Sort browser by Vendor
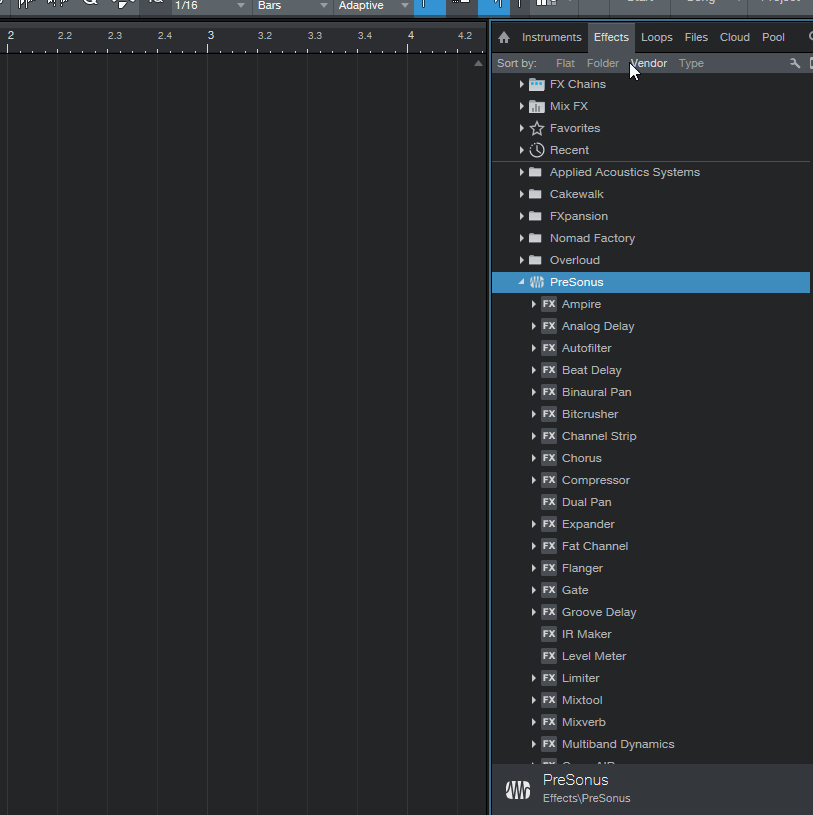Viewport: 813px width, 815px height. point(649,63)
